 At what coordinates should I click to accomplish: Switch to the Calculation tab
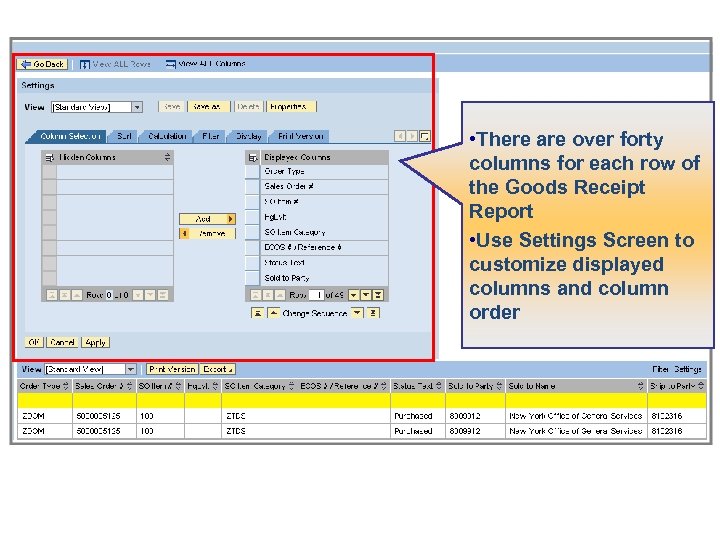tap(167, 136)
